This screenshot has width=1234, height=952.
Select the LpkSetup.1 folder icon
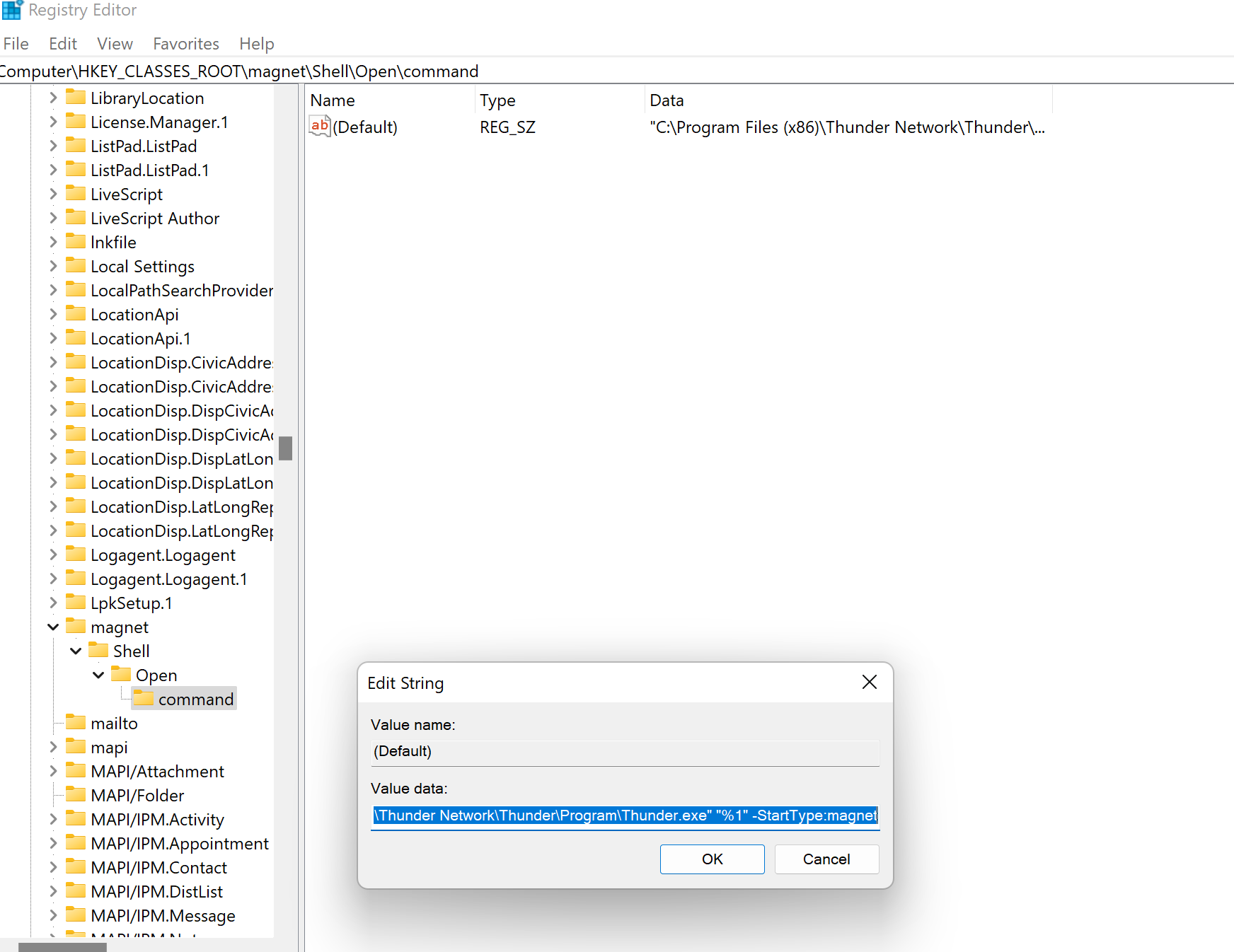(x=76, y=602)
